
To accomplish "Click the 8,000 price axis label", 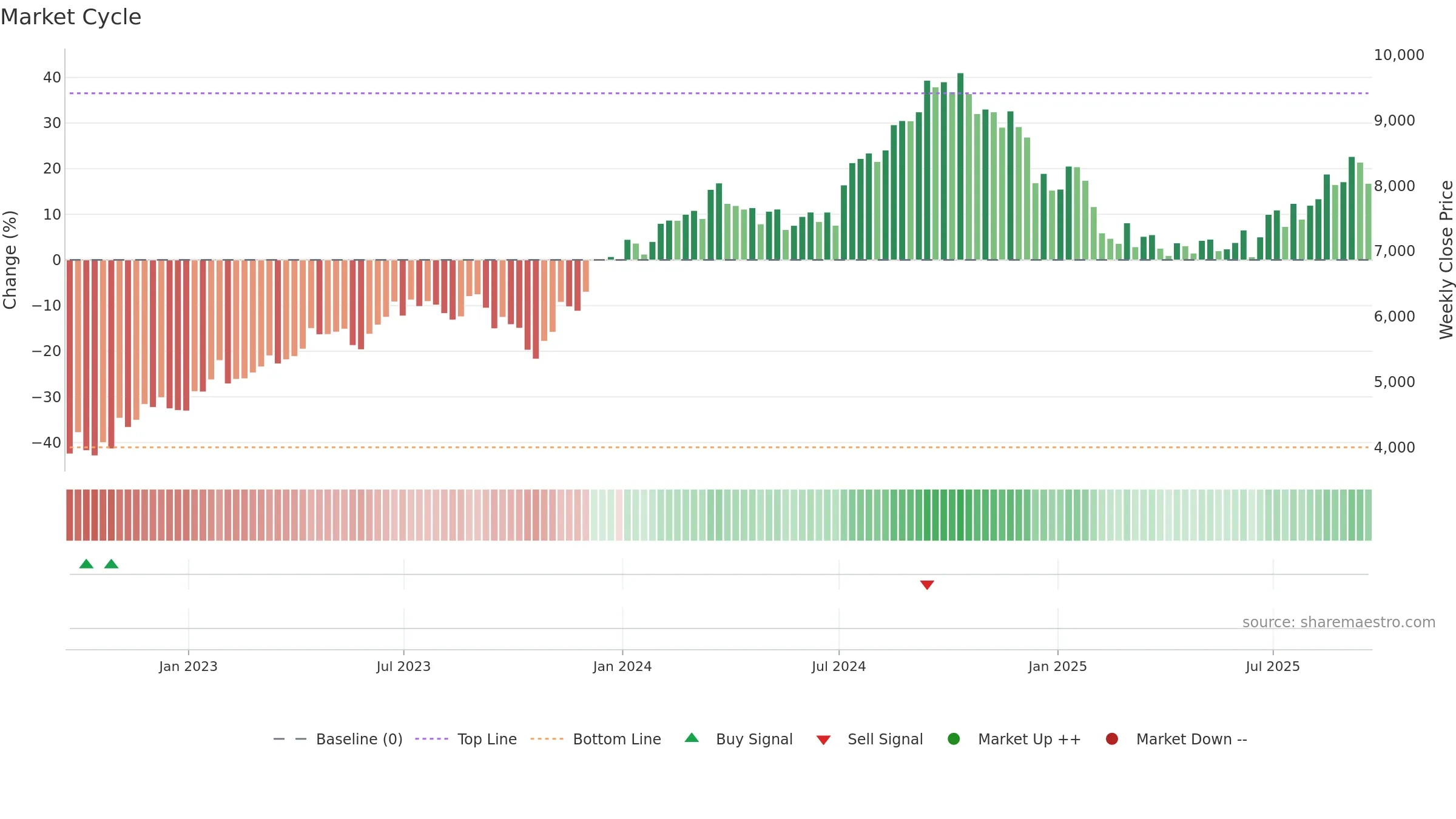I will coord(1394,186).
